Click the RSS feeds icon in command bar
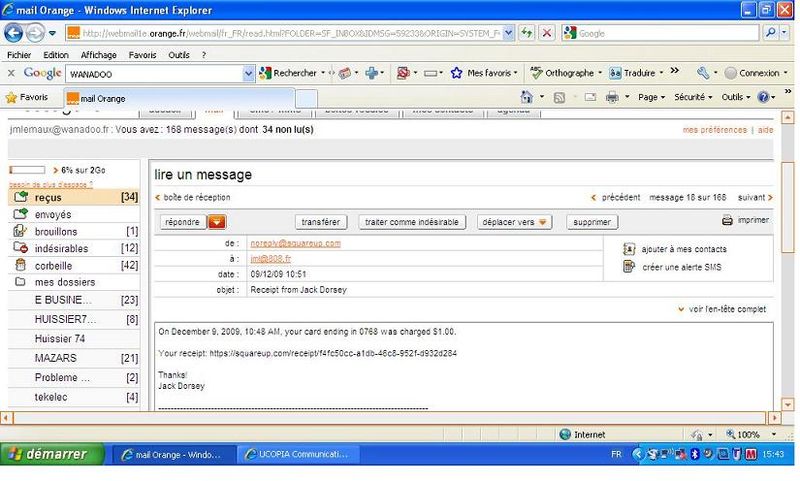Viewport: 800px width, 481px height. point(559,97)
